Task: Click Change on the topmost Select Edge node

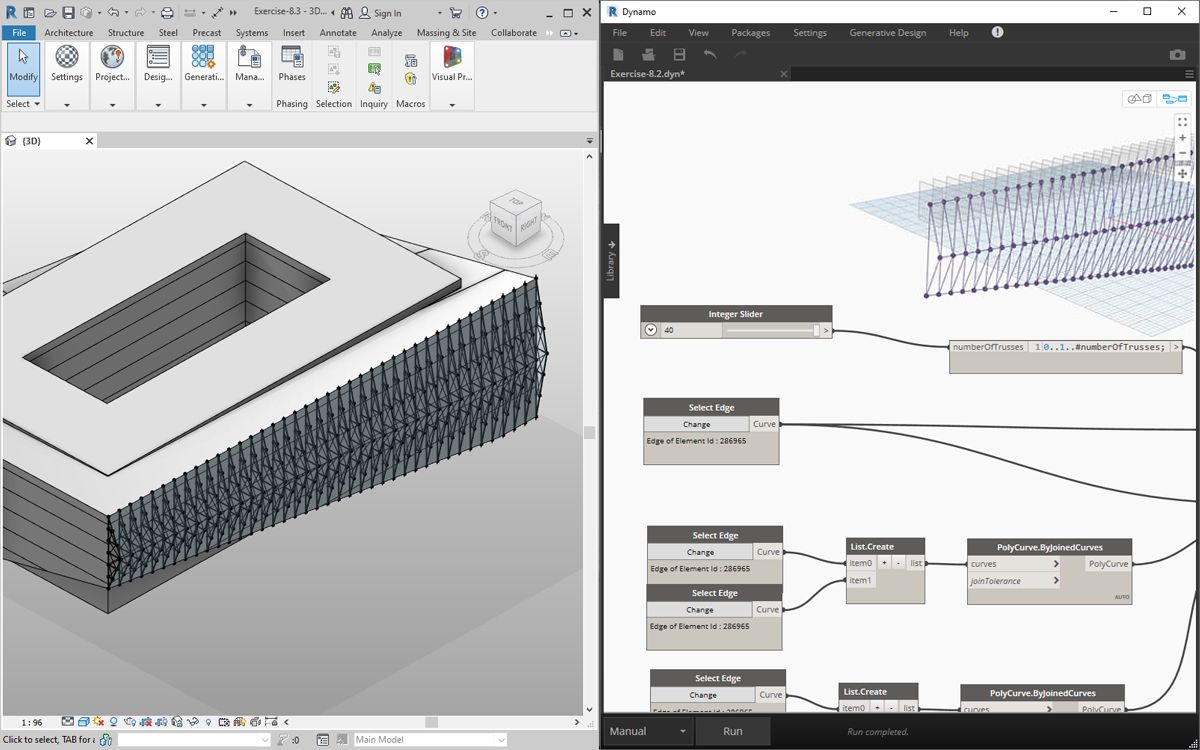Action: click(x=696, y=424)
